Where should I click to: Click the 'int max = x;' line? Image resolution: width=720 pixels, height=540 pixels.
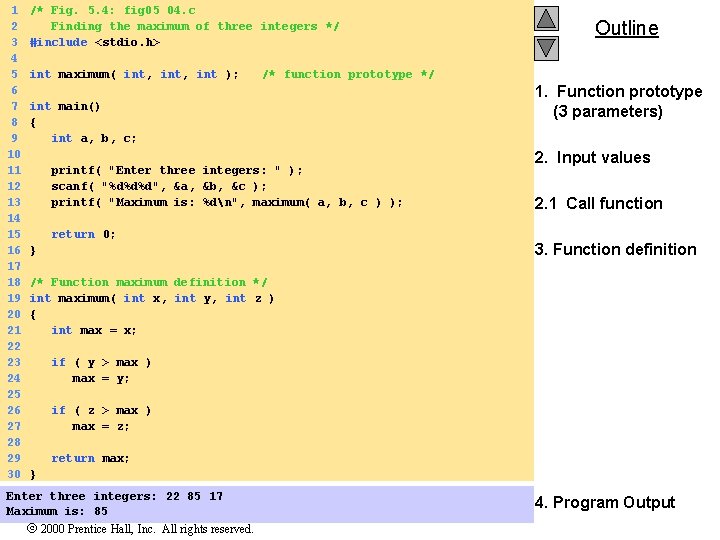[94, 331]
